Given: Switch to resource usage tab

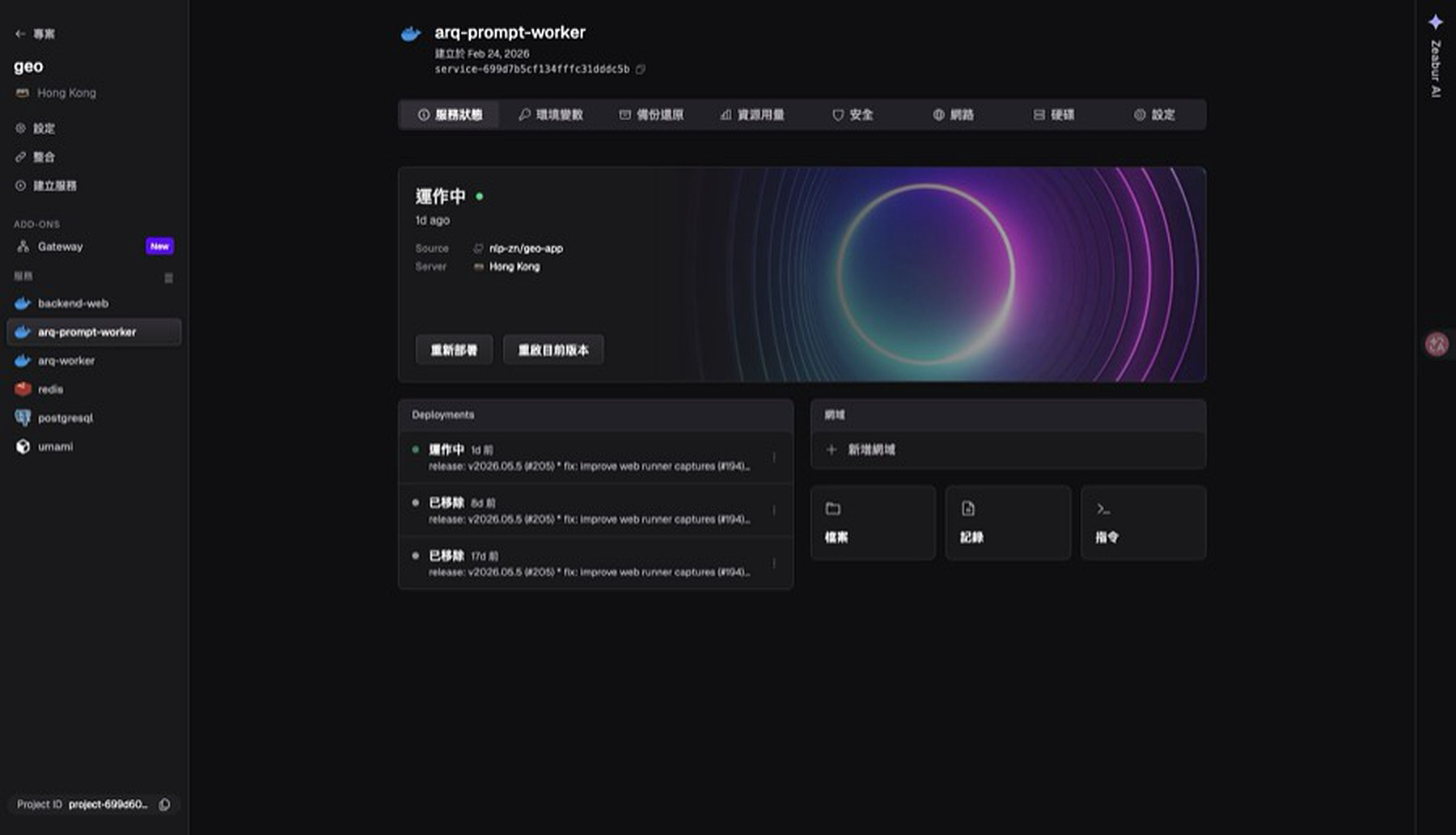Looking at the screenshot, I should click(x=751, y=115).
